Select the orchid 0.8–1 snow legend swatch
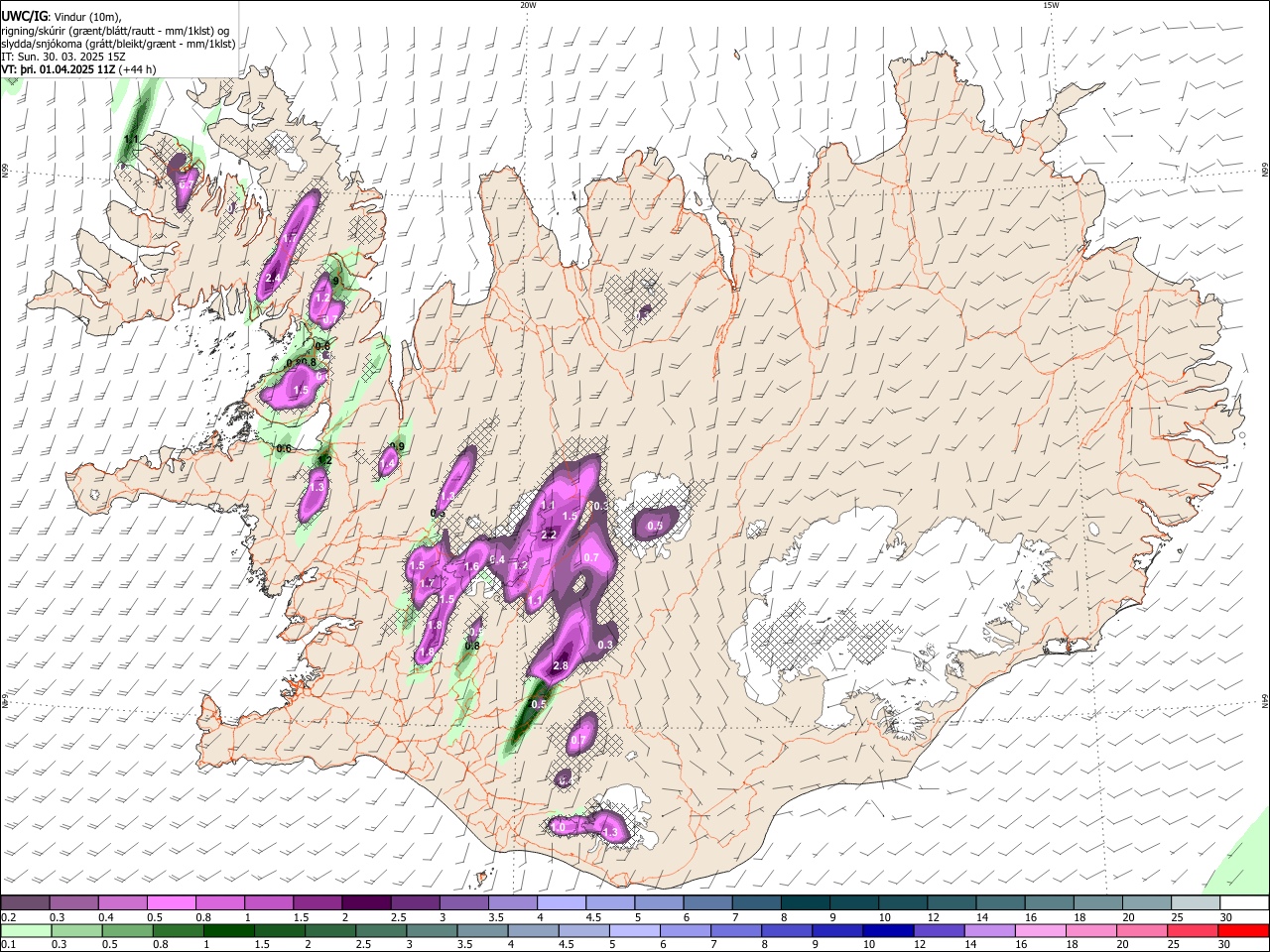Viewport: 1270px width, 952px height. coord(220,902)
